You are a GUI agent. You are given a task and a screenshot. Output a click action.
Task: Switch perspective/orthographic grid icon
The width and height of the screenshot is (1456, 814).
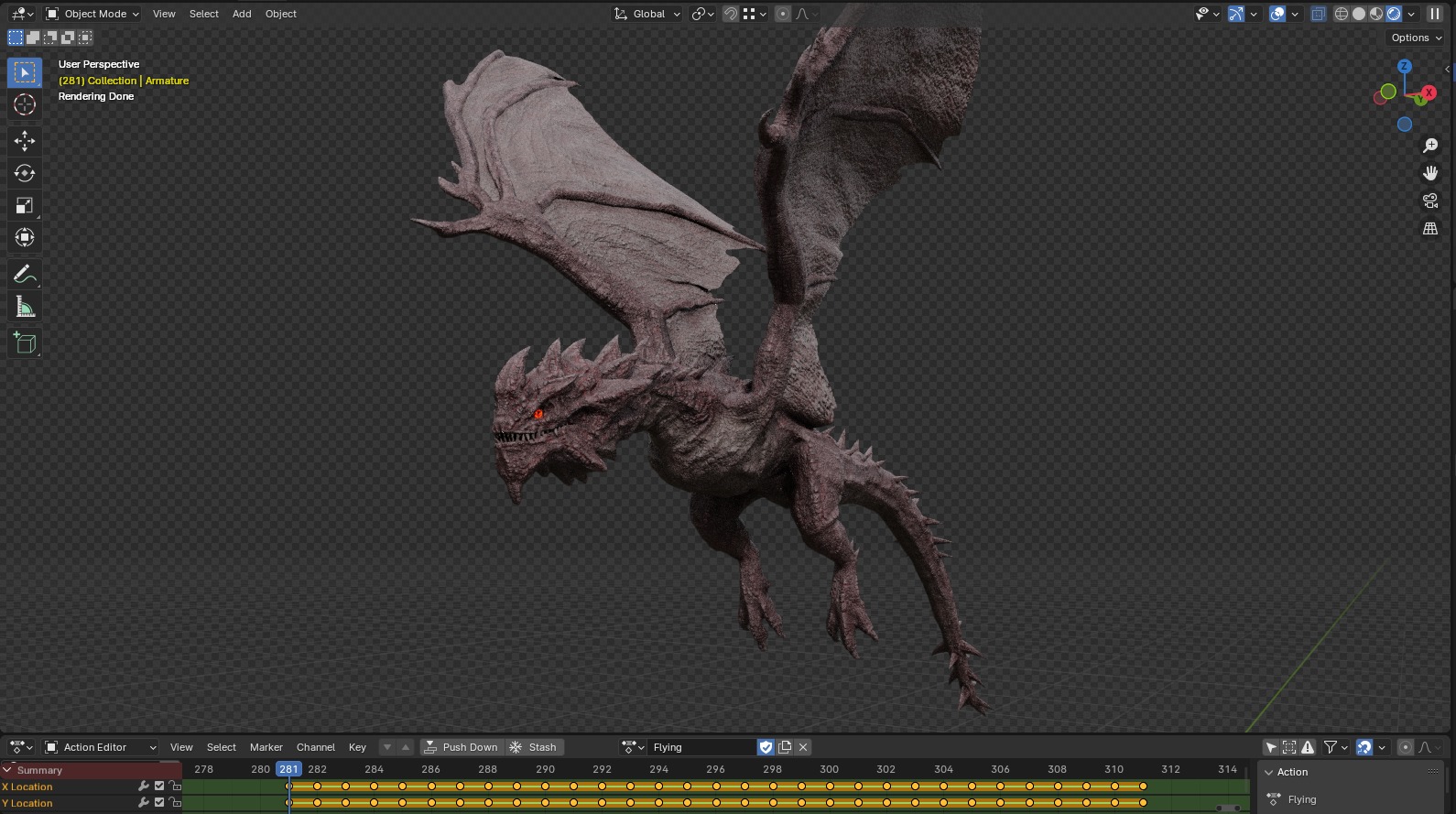pos(1430,229)
